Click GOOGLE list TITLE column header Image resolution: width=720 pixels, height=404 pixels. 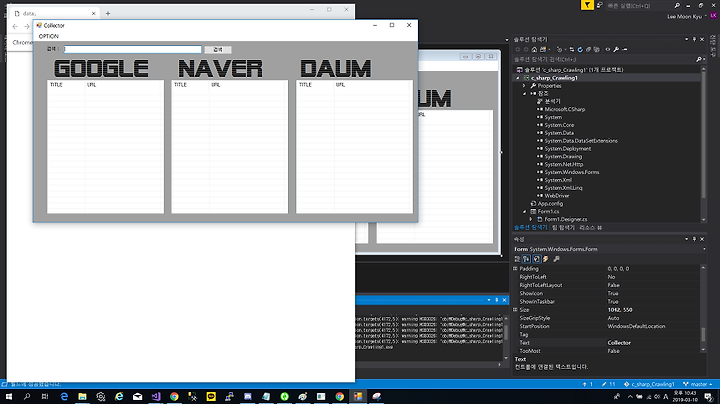pyautogui.click(x=66, y=85)
